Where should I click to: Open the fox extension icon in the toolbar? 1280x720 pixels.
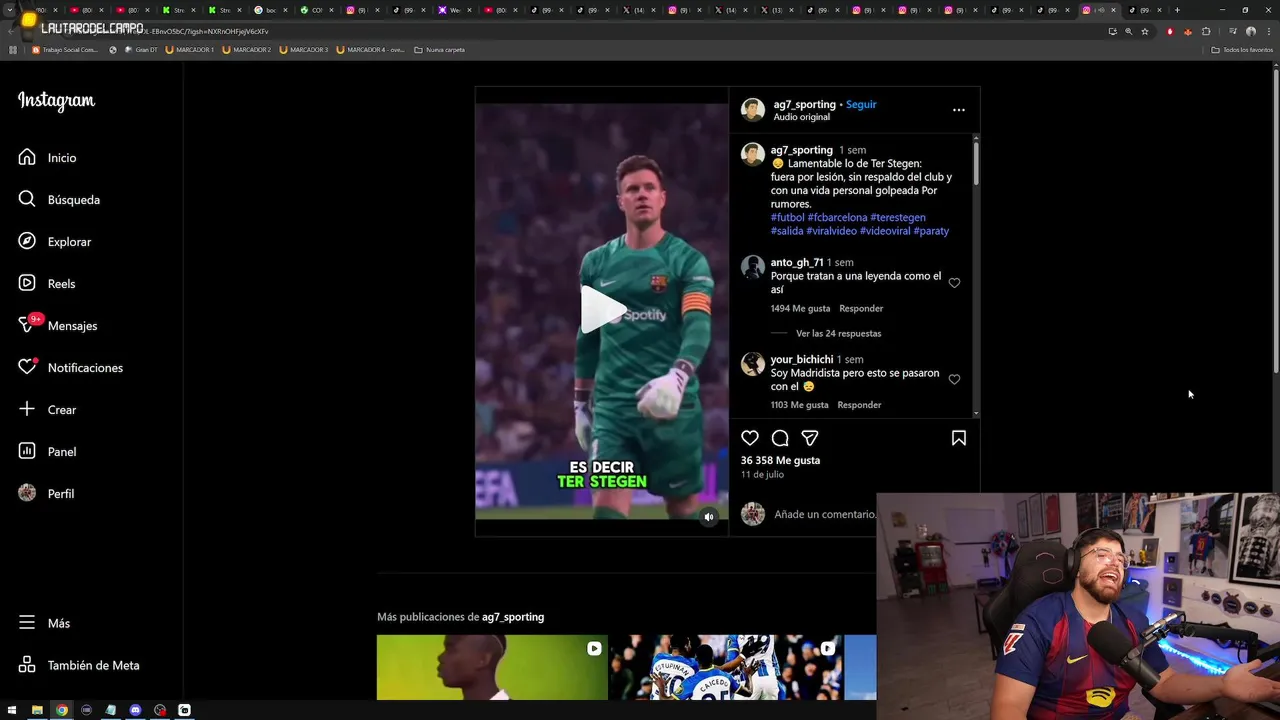click(x=1187, y=31)
